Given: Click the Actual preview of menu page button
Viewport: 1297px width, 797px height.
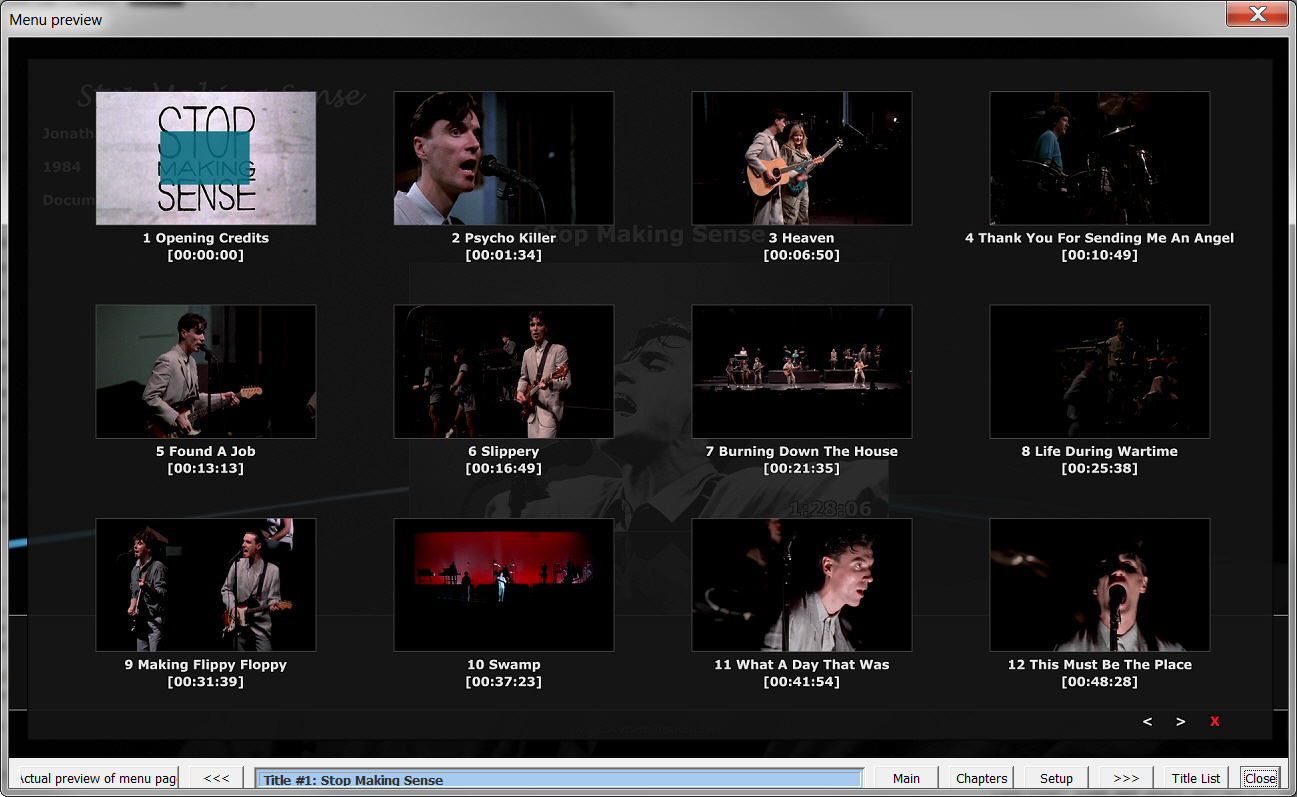Looking at the screenshot, I should tap(97, 778).
